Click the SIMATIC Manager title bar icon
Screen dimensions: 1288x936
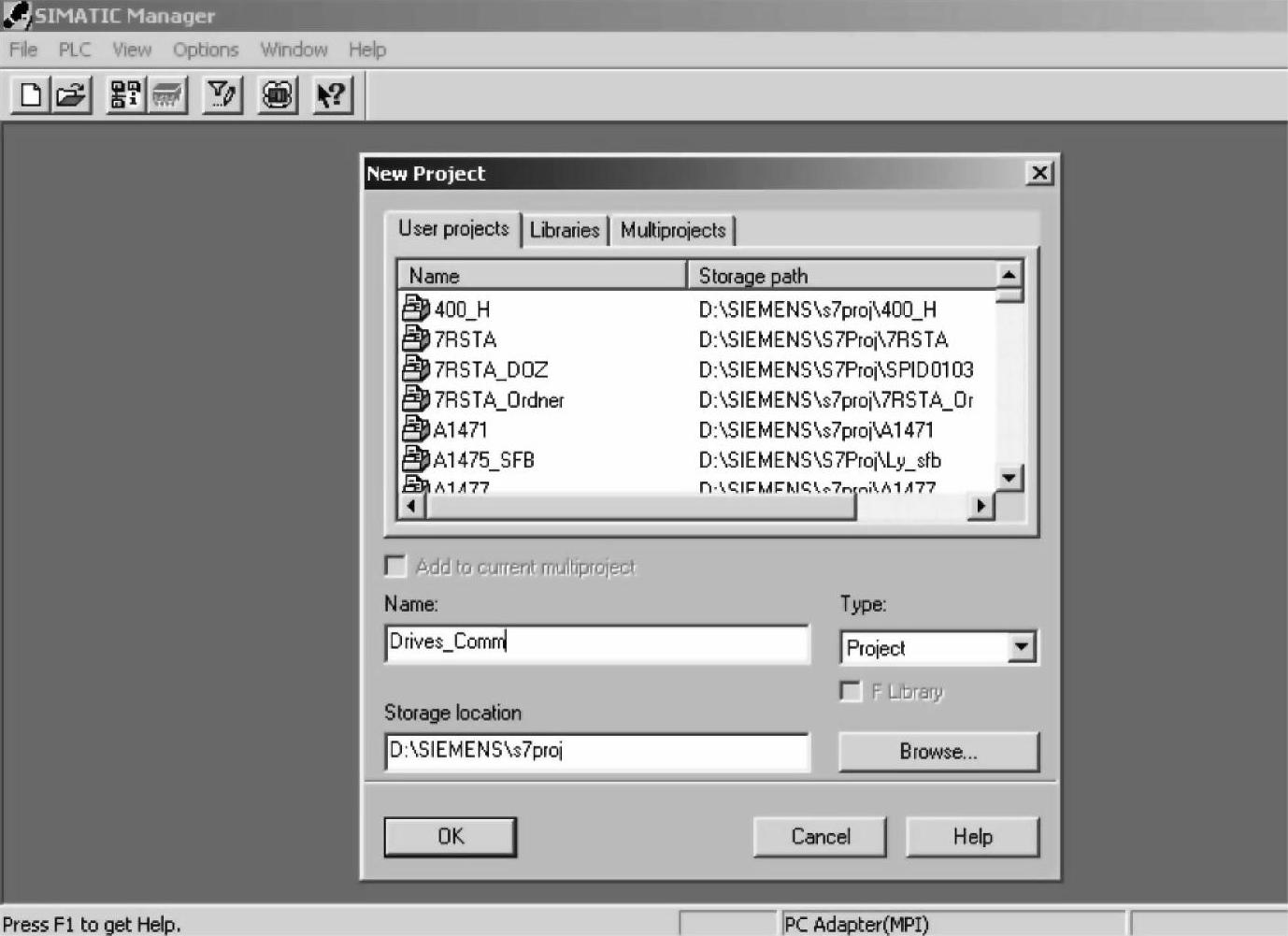(16, 15)
